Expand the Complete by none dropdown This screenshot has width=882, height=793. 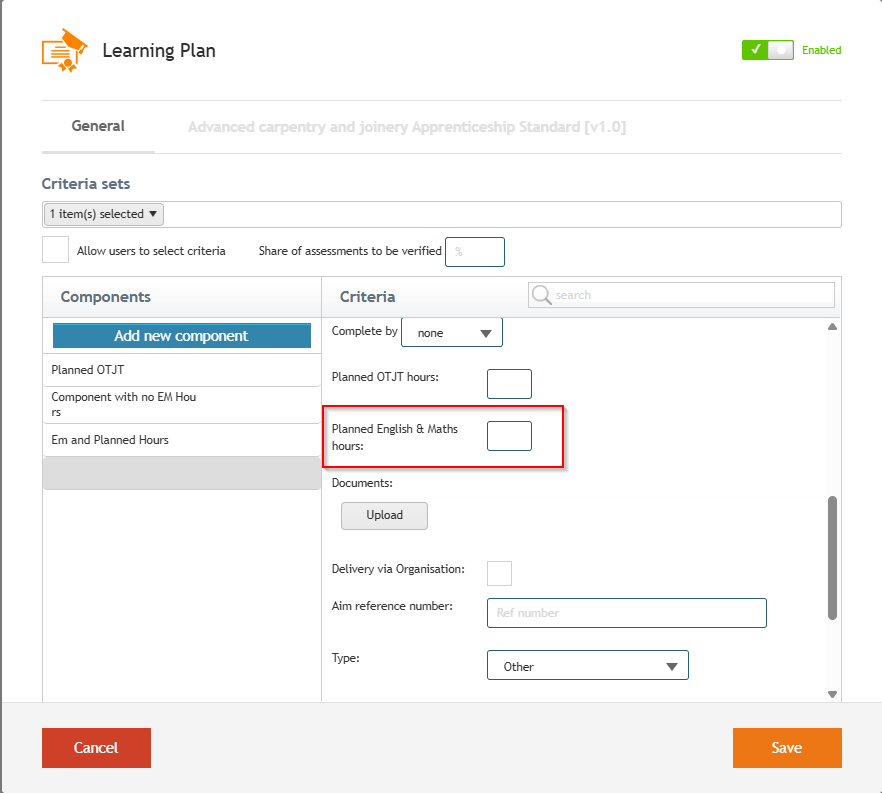tap(452, 332)
